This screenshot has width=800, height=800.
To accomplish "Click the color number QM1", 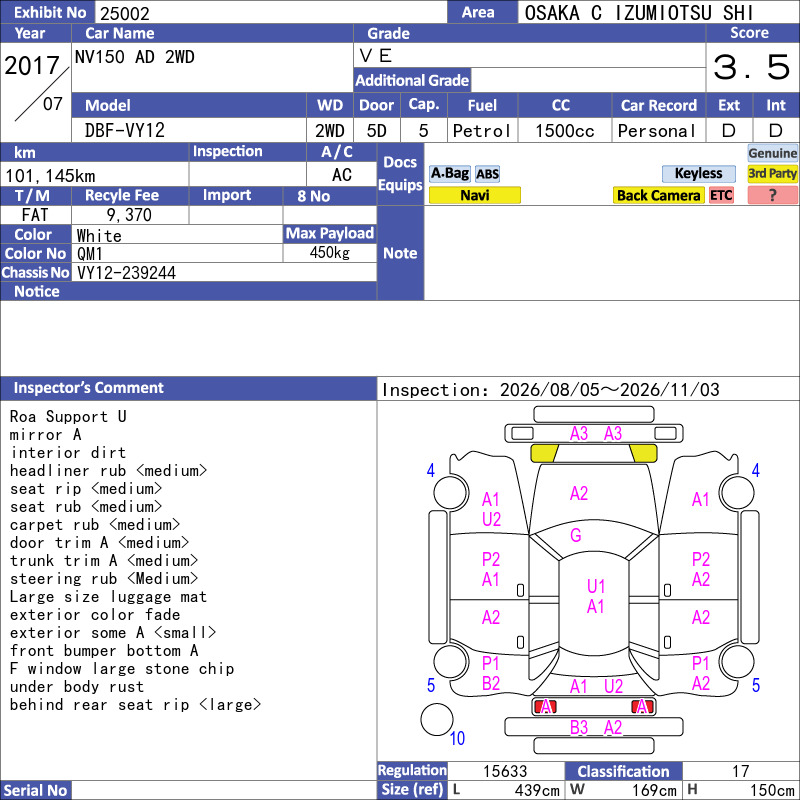I will (x=90, y=254).
